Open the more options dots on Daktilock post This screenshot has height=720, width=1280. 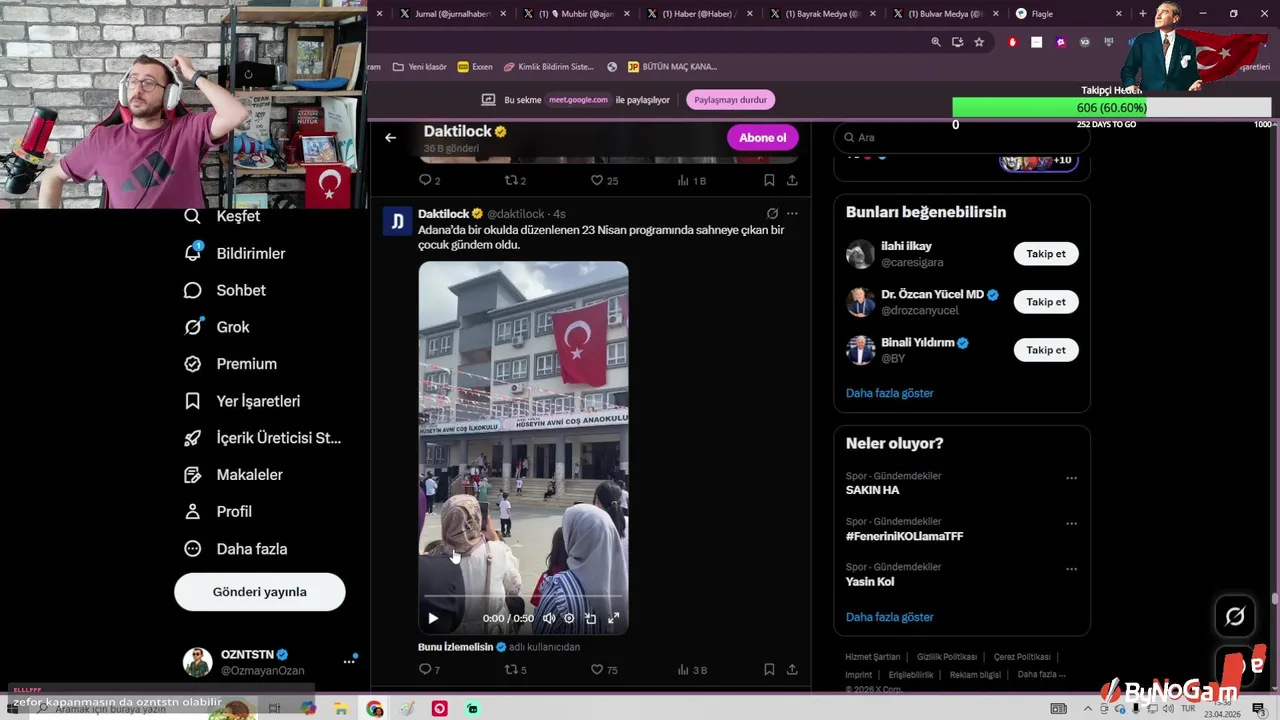(x=792, y=213)
